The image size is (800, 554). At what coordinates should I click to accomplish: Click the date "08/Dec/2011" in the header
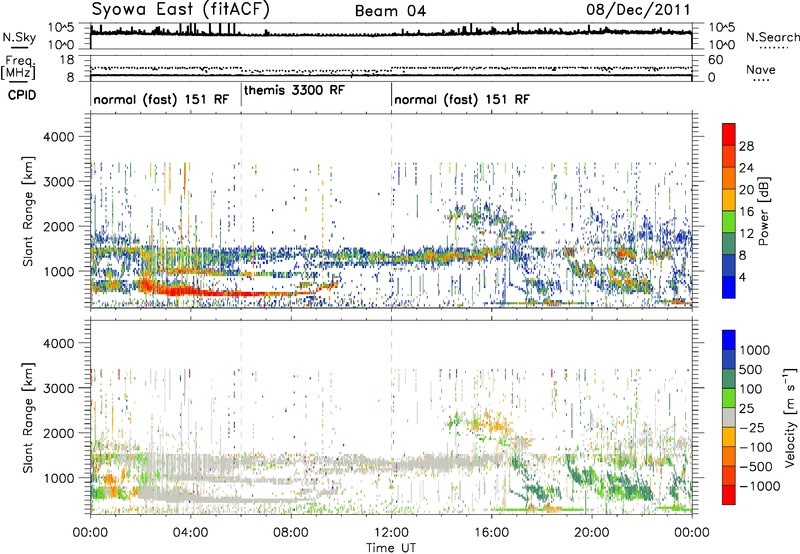(638, 10)
